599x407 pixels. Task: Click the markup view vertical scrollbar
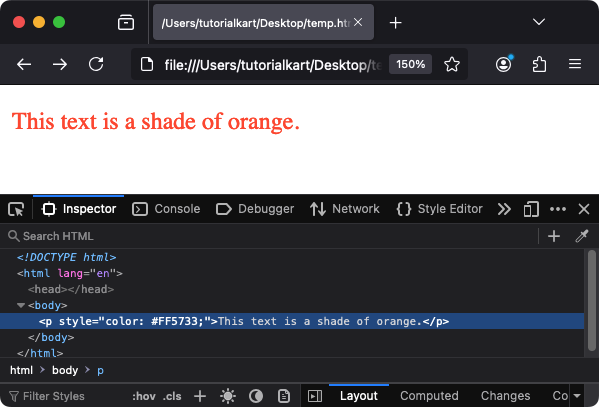[592, 301]
